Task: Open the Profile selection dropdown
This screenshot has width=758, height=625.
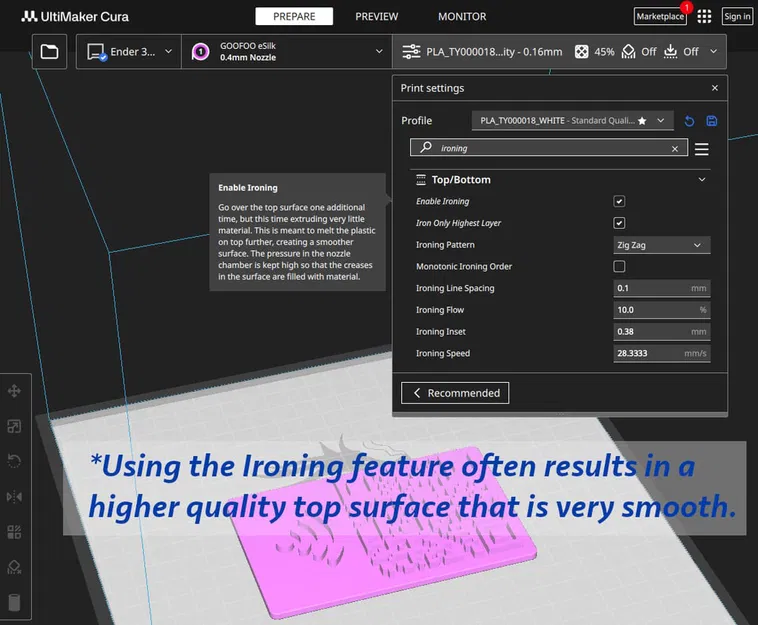Action: pyautogui.click(x=572, y=121)
